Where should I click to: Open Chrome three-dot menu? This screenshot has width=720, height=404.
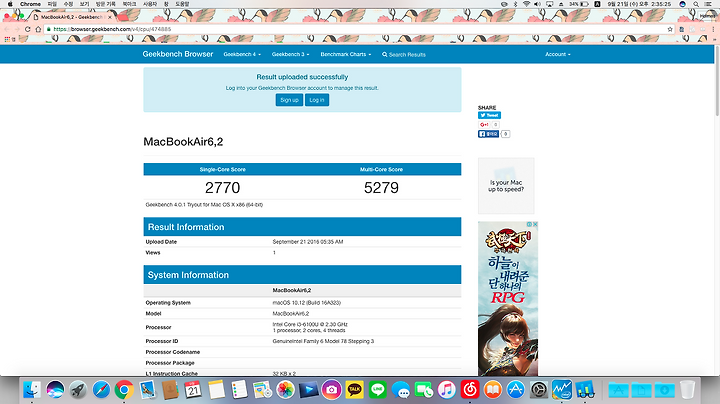click(x=713, y=29)
